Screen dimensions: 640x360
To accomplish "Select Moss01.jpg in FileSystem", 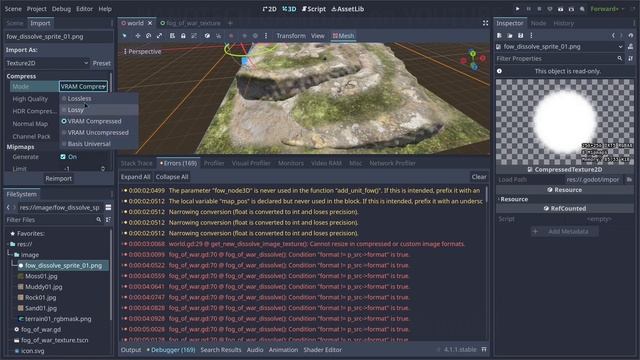I will point(41,276).
